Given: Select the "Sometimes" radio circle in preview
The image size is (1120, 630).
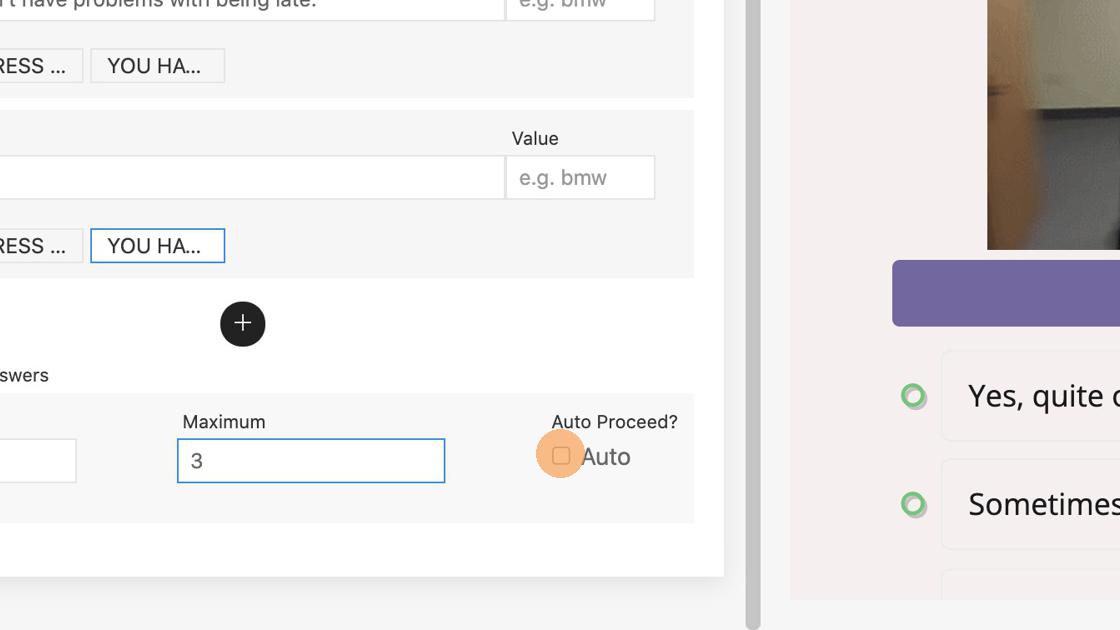Looking at the screenshot, I should 913,504.
